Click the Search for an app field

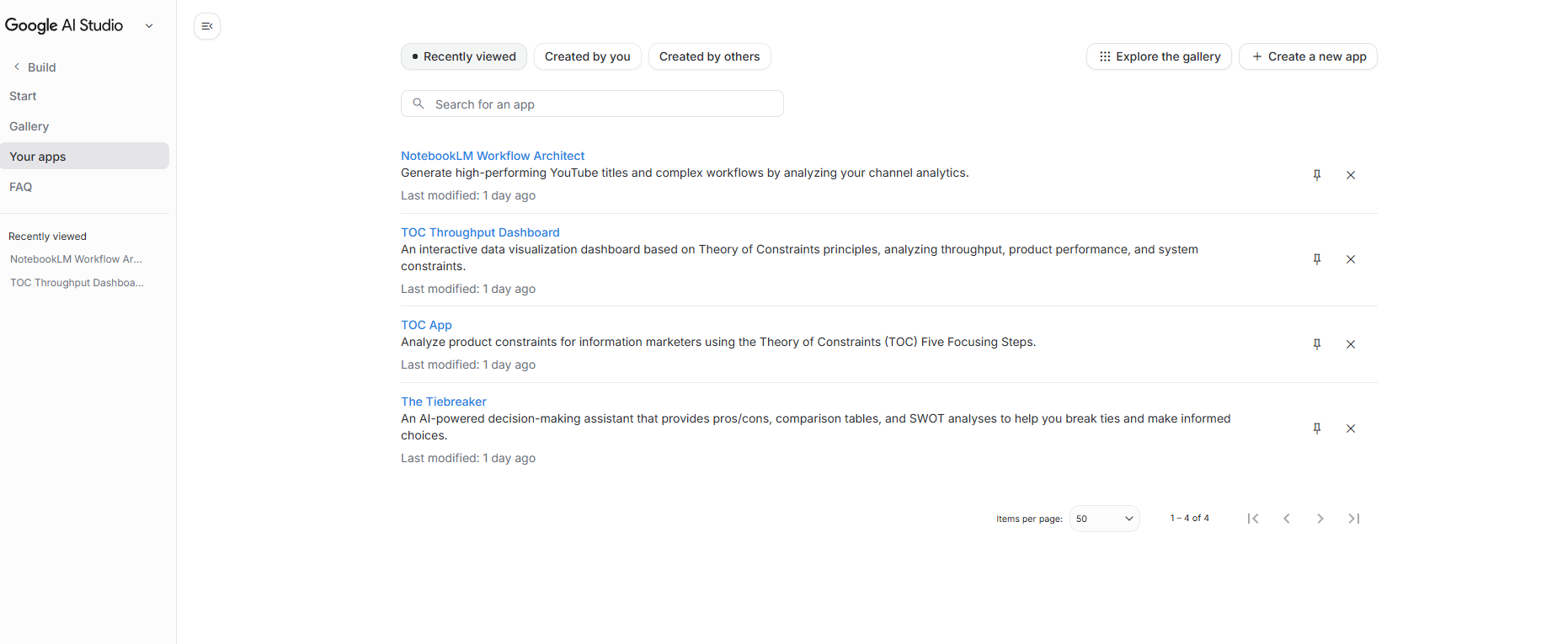(592, 104)
